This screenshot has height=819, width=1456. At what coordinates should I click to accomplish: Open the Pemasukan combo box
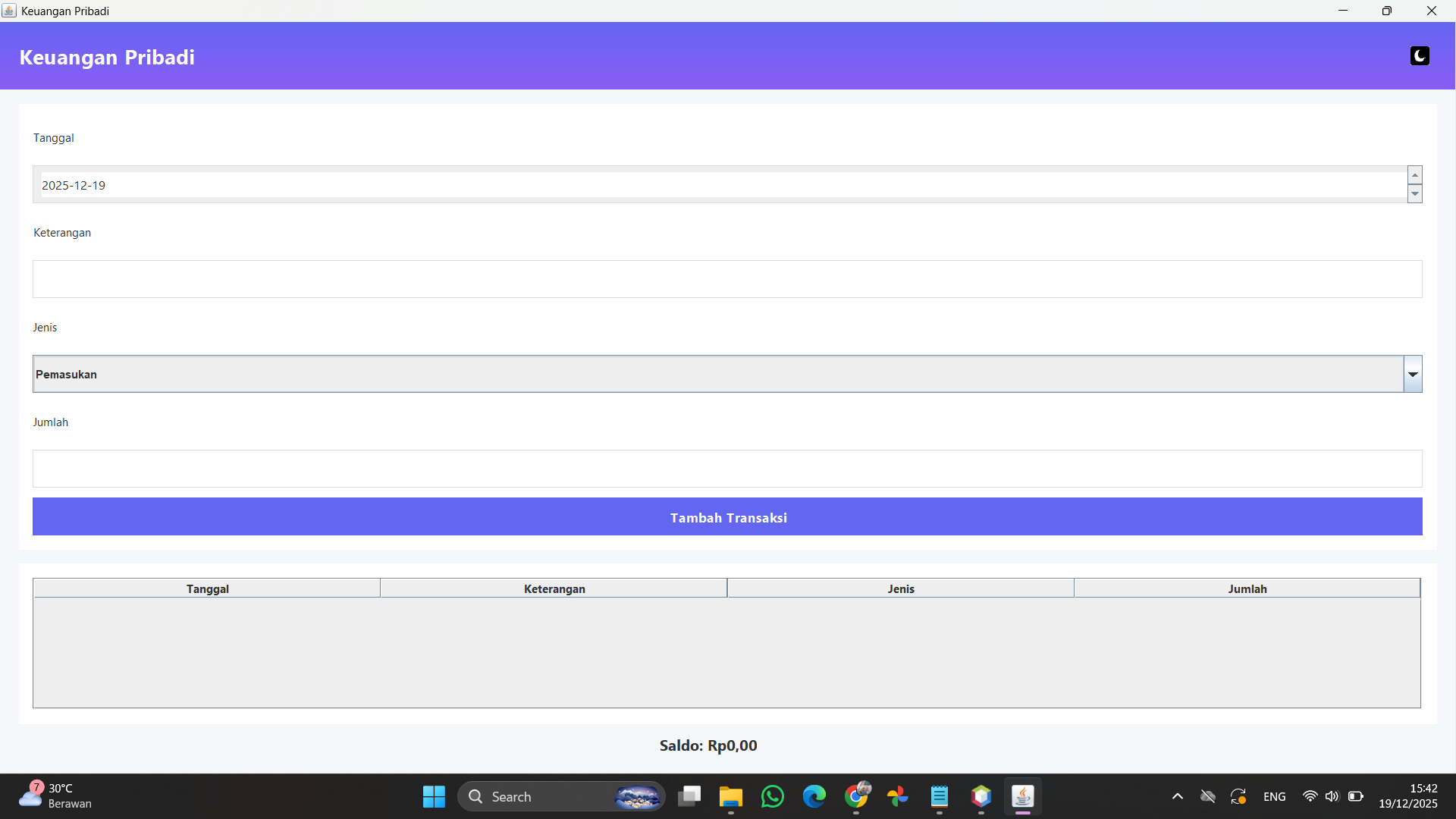point(717,375)
